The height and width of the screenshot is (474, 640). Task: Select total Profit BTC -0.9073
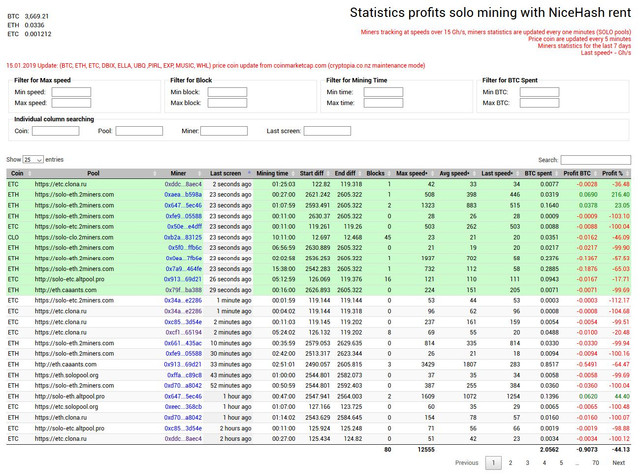tap(587, 450)
